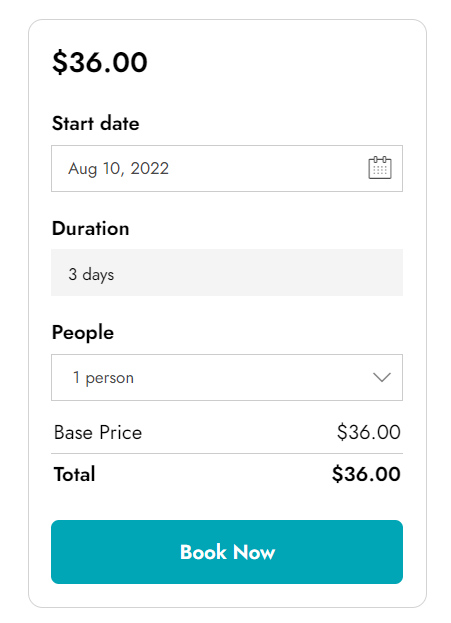Screen dimensions: 451x623
Task: Click the divider line above Total row
Action: (227, 453)
